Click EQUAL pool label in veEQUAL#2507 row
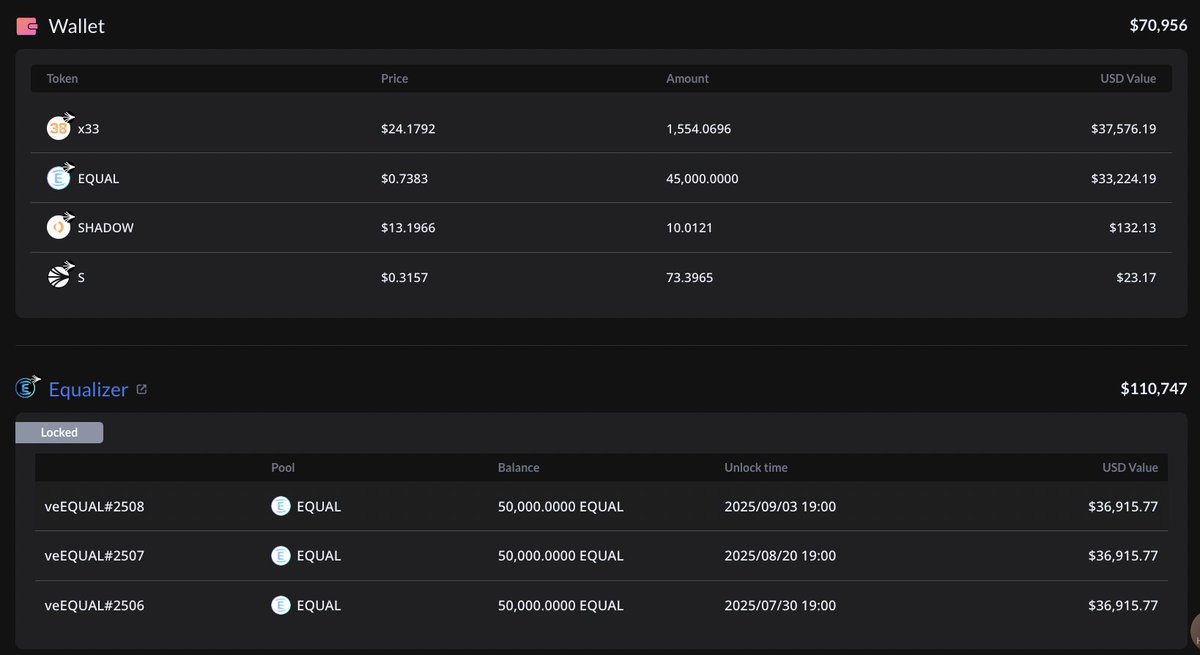 319,556
